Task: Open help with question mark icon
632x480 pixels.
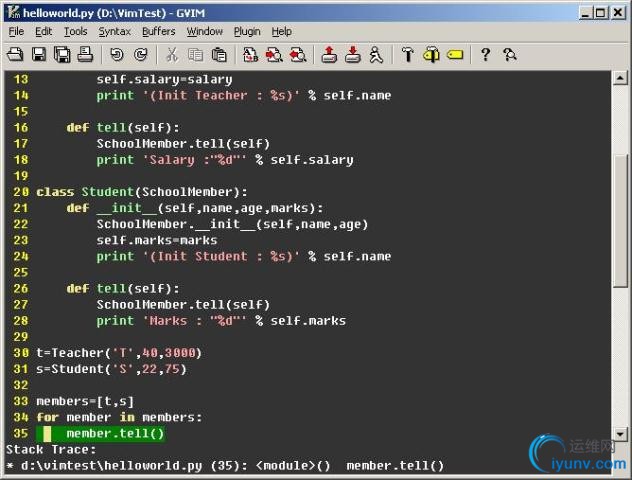Action: (486, 55)
